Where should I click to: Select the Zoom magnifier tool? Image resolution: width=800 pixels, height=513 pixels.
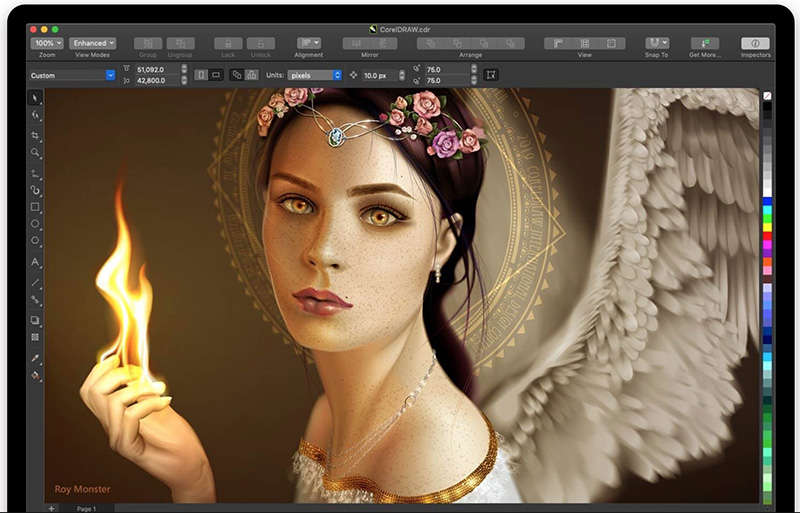35,152
